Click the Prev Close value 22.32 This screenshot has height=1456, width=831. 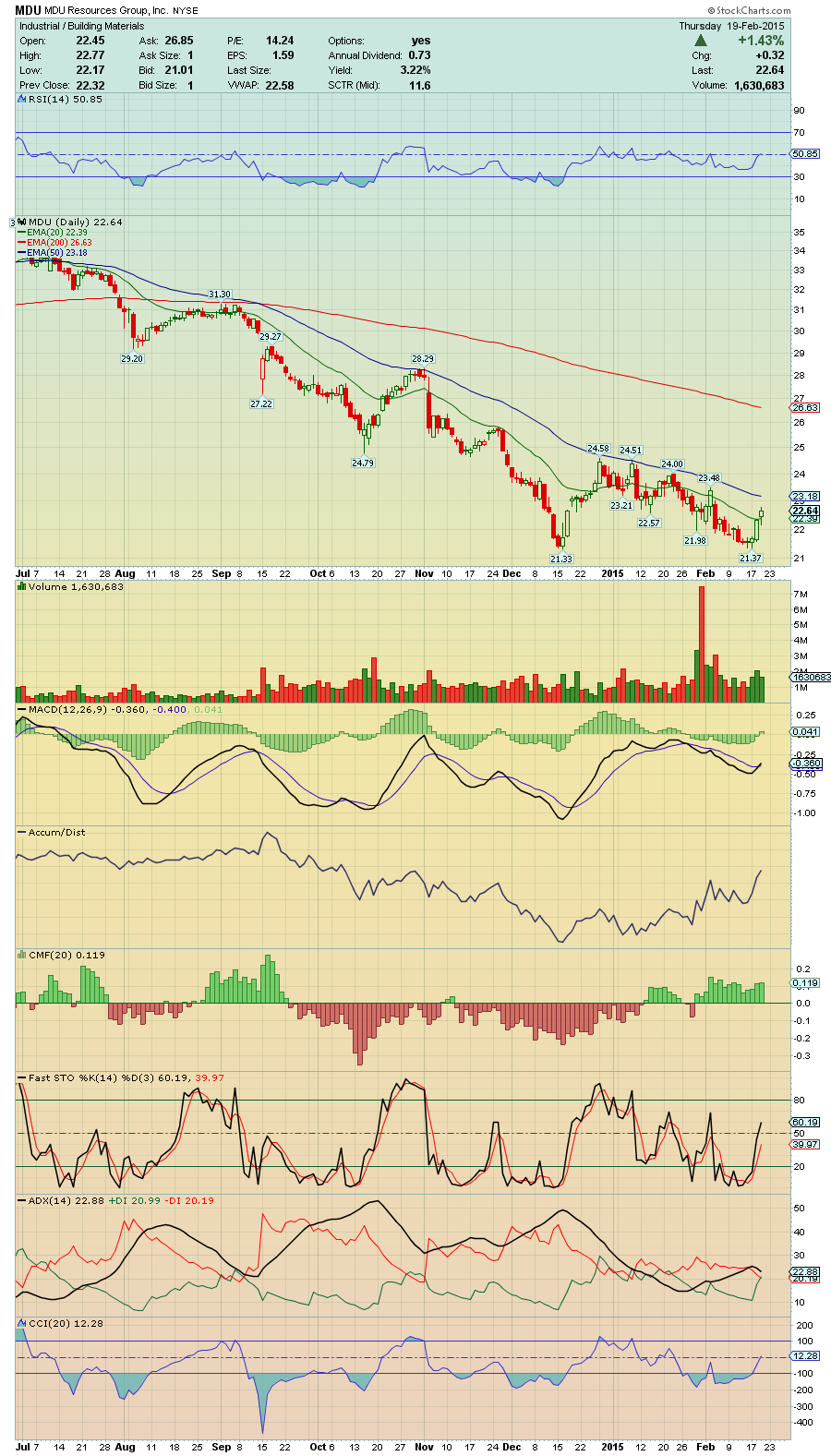pos(90,85)
